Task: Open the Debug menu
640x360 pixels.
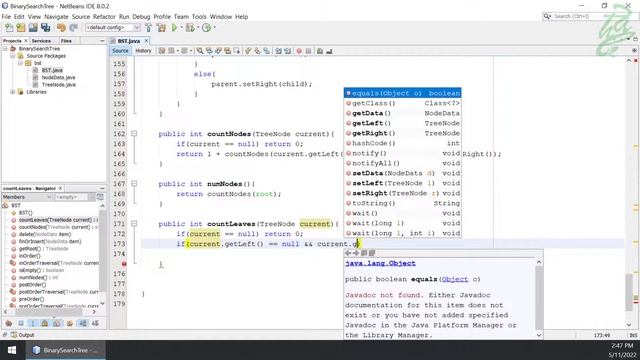Action: (x=141, y=17)
